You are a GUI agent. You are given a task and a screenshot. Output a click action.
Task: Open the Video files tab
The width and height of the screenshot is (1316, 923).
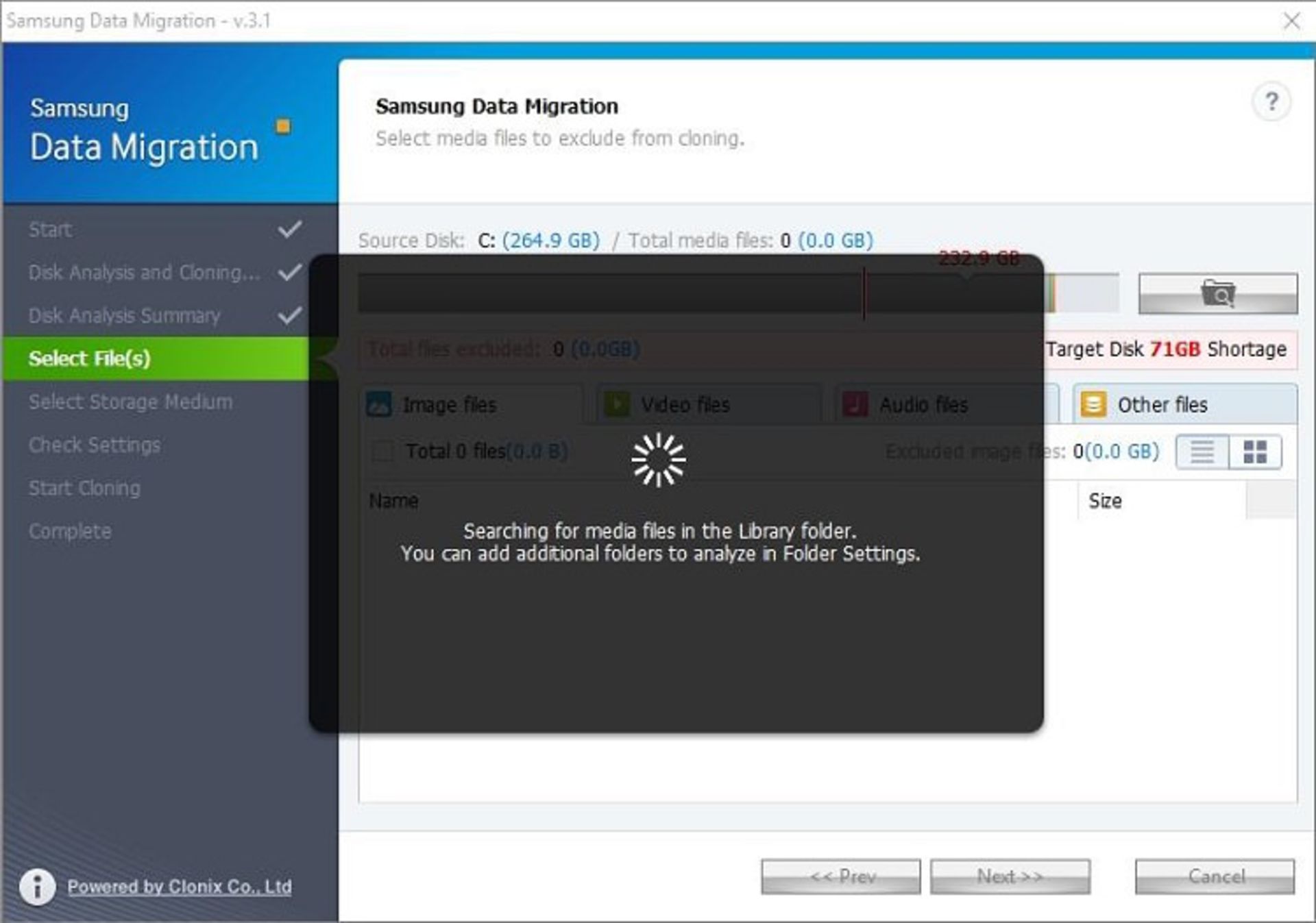708,404
